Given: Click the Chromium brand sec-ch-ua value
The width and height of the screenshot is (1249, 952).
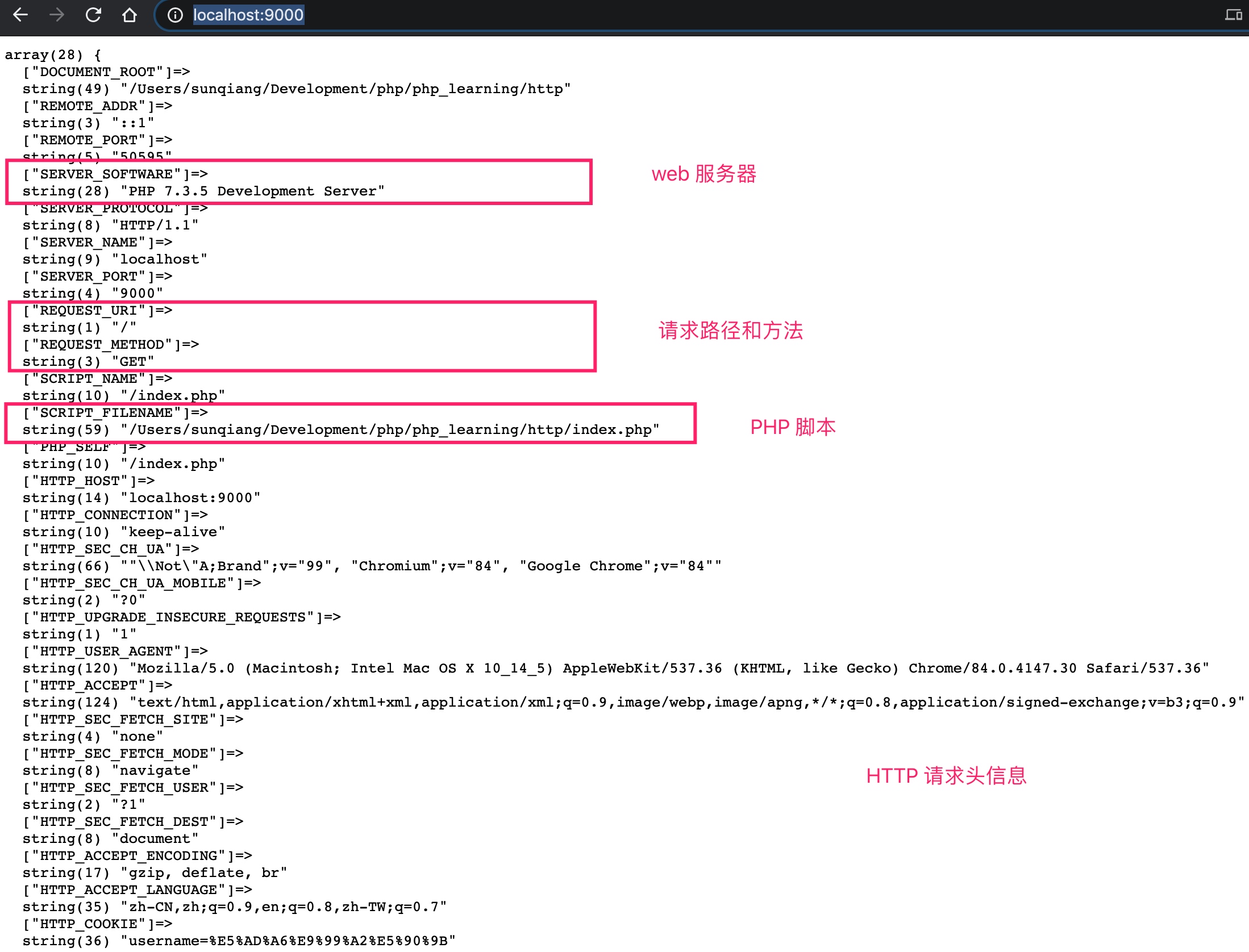Looking at the screenshot, I should pos(421,566).
